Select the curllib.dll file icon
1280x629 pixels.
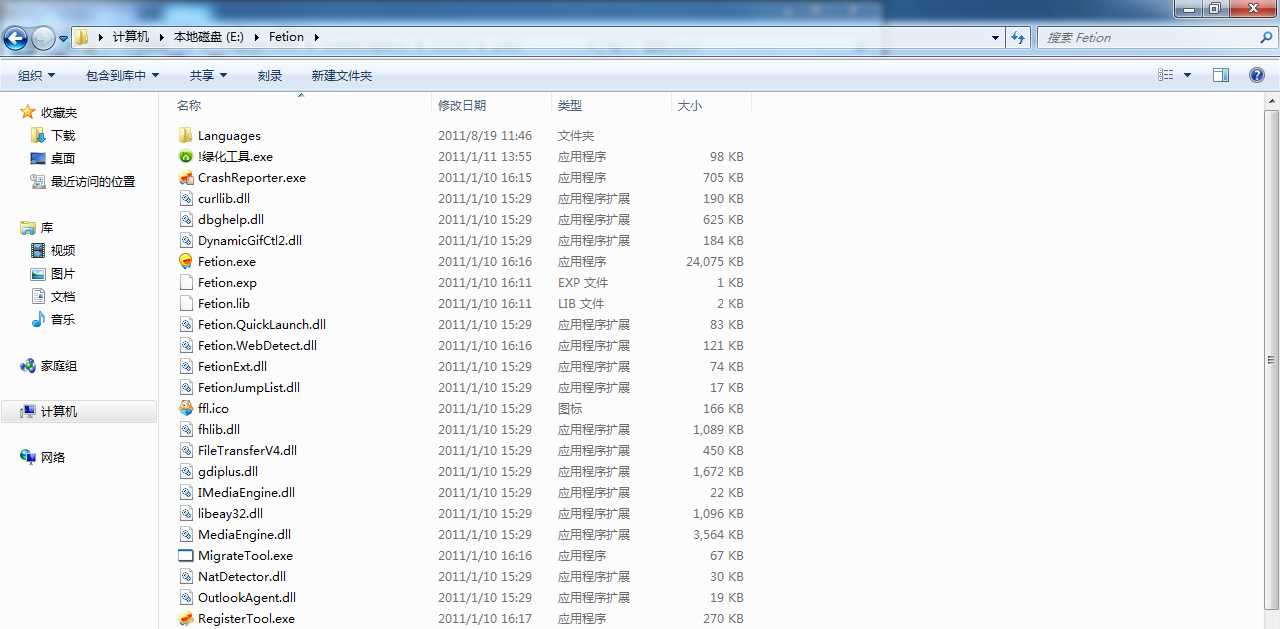pos(185,198)
